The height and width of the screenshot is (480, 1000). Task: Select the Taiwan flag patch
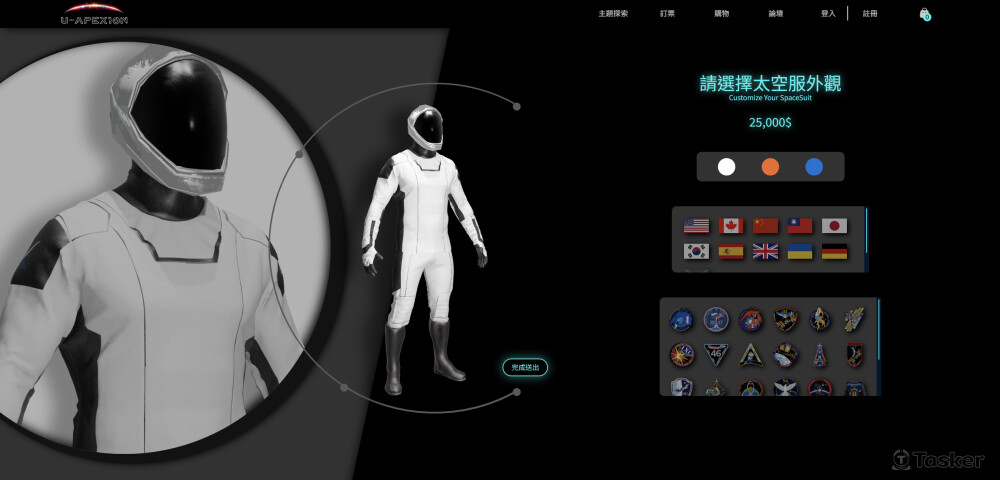coord(800,226)
